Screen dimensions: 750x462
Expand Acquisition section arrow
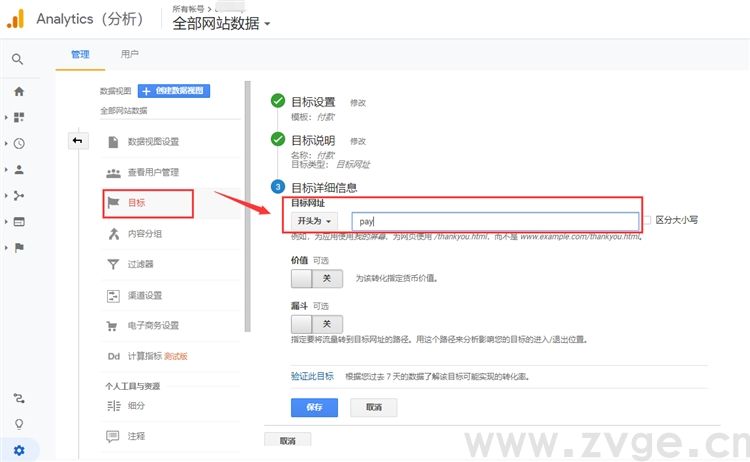[6, 196]
